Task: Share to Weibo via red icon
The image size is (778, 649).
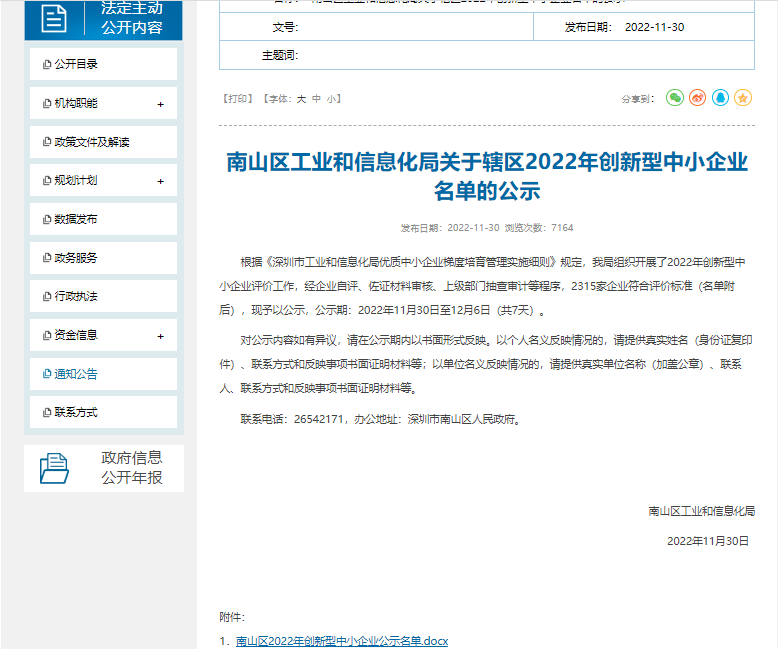Action: (697, 98)
